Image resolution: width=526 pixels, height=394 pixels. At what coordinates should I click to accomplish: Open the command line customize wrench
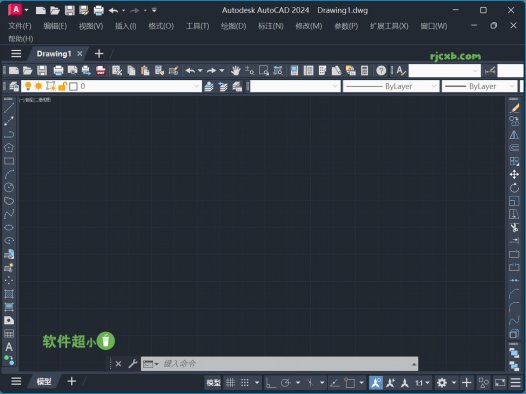(x=133, y=364)
